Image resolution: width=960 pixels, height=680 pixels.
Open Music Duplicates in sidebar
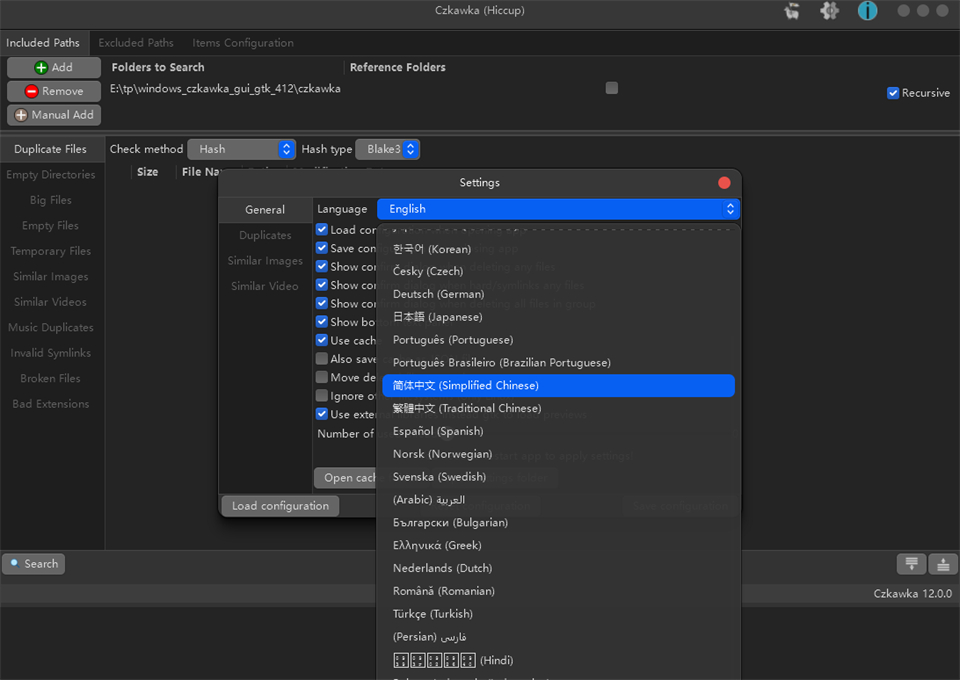click(51, 327)
